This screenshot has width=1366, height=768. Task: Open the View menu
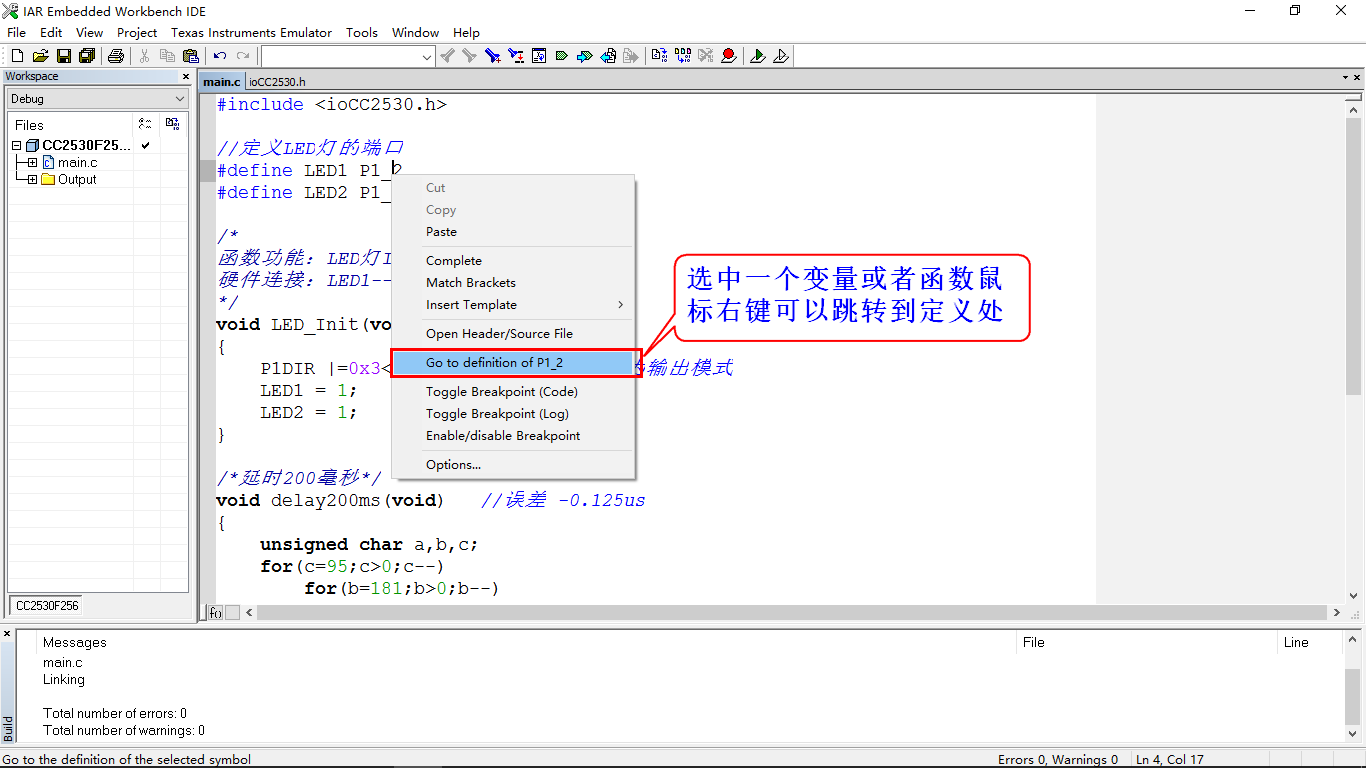[89, 32]
